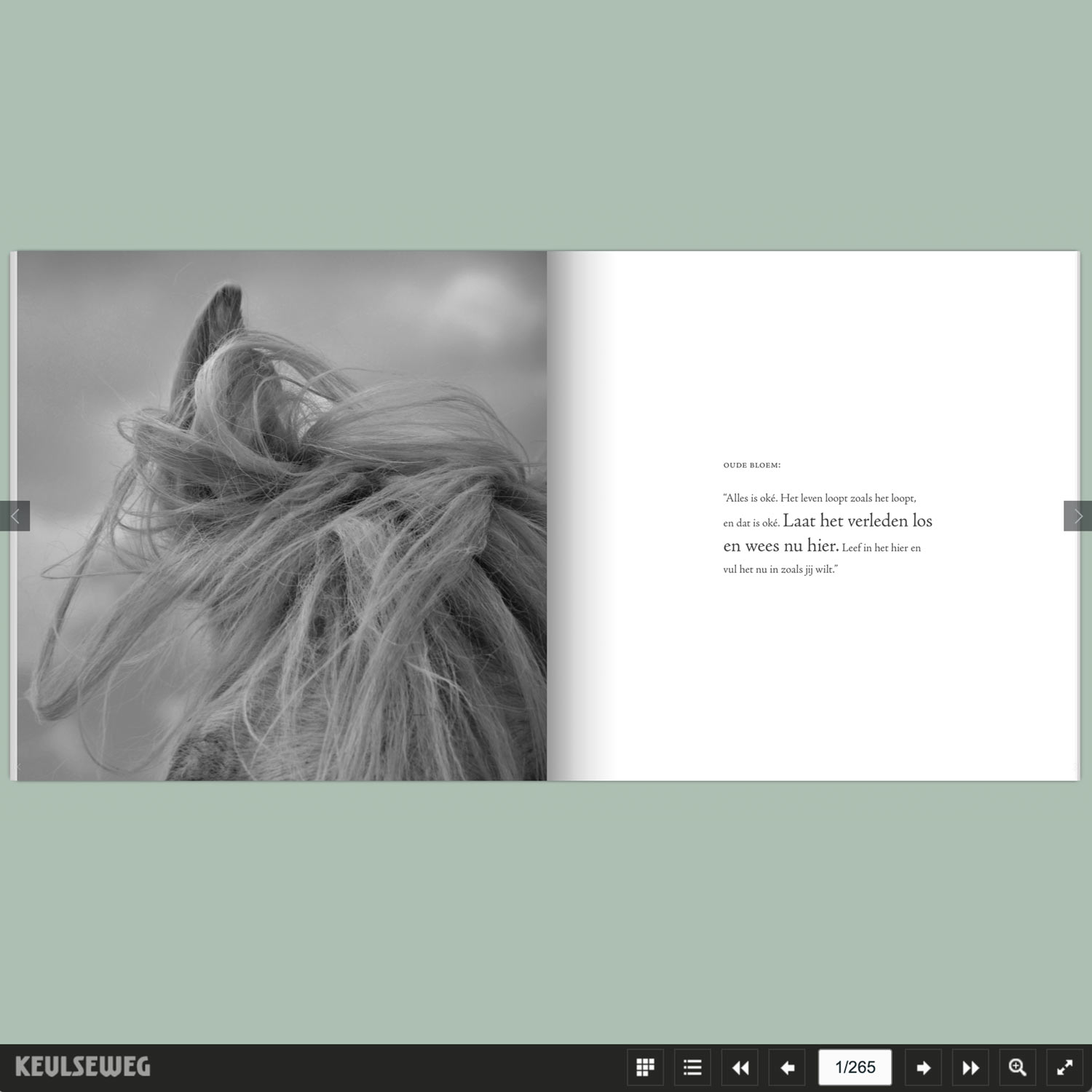
Task: Go to the previous page in toolbar
Action: tap(787, 1067)
